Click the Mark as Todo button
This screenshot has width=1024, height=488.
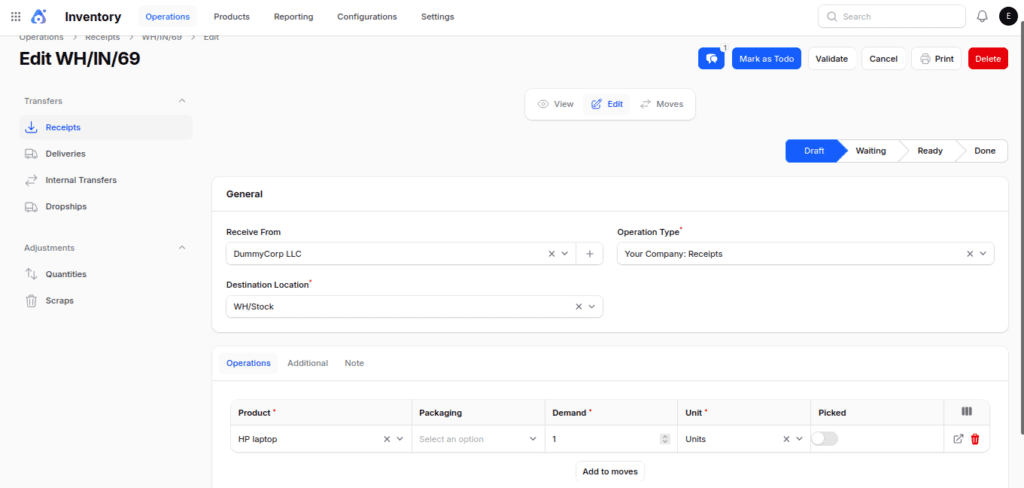[767, 58]
